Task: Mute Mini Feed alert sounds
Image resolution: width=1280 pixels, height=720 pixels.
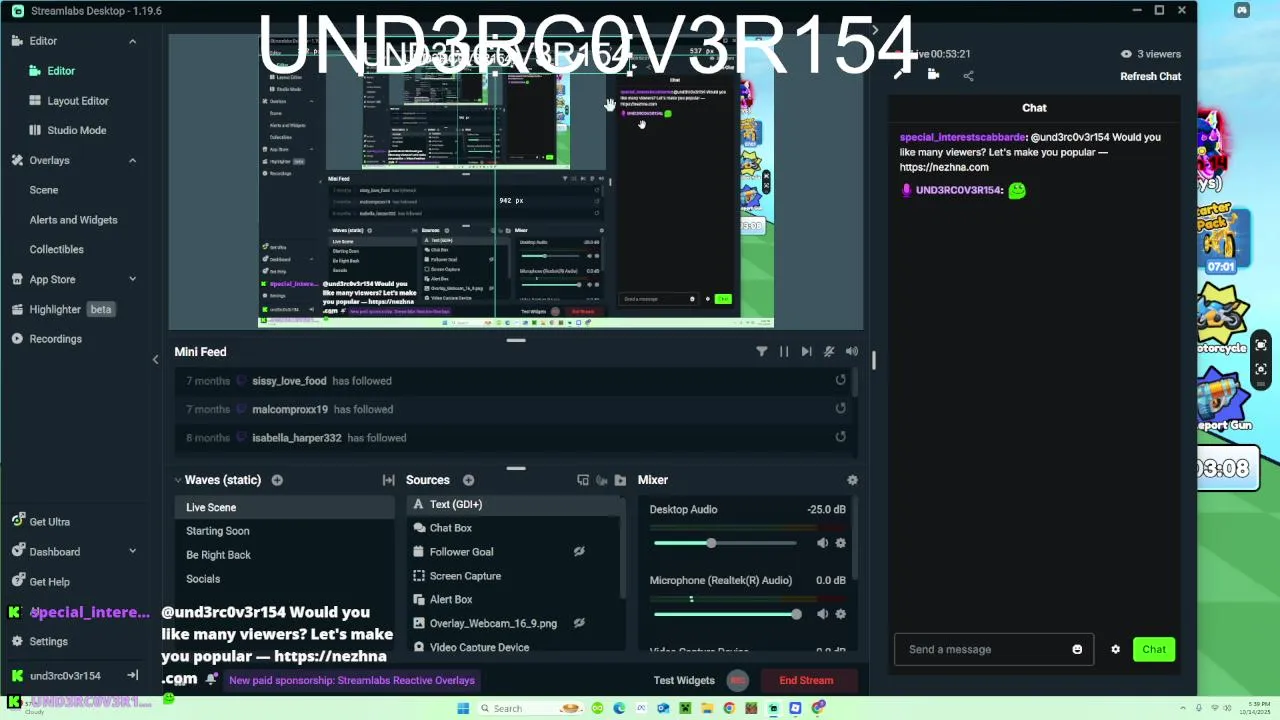Action: 829,352
